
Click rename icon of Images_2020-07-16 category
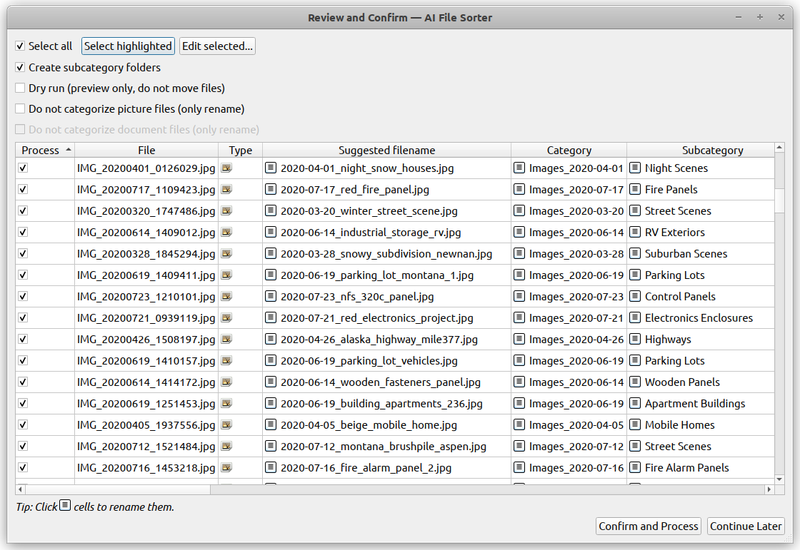coord(519,467)
